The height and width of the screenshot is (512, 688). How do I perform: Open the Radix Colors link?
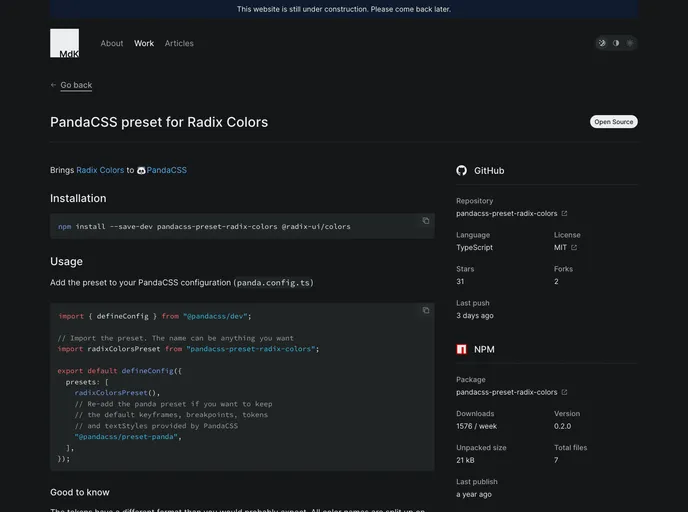(100, 170)
